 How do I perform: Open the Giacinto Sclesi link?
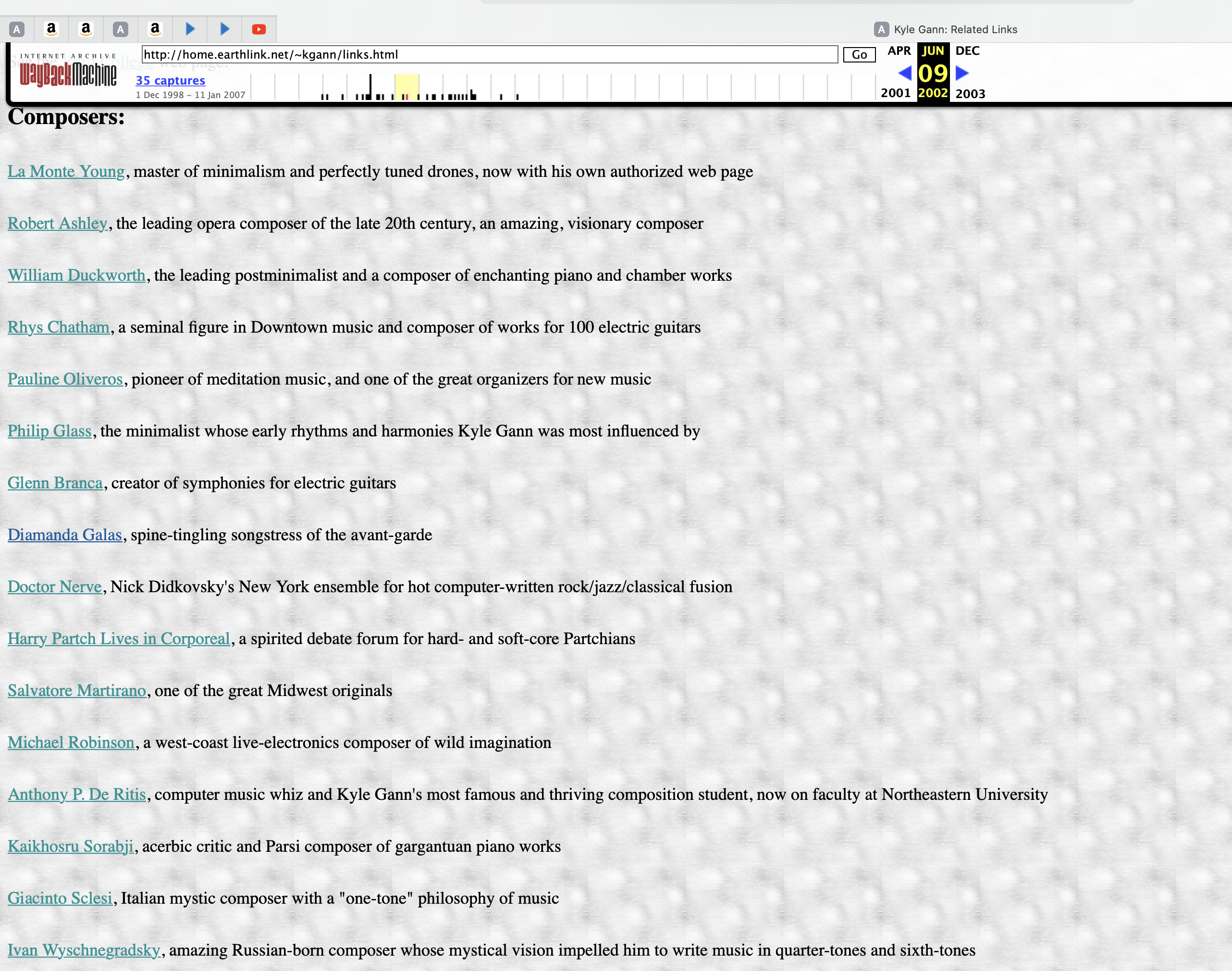pos(60,898)
